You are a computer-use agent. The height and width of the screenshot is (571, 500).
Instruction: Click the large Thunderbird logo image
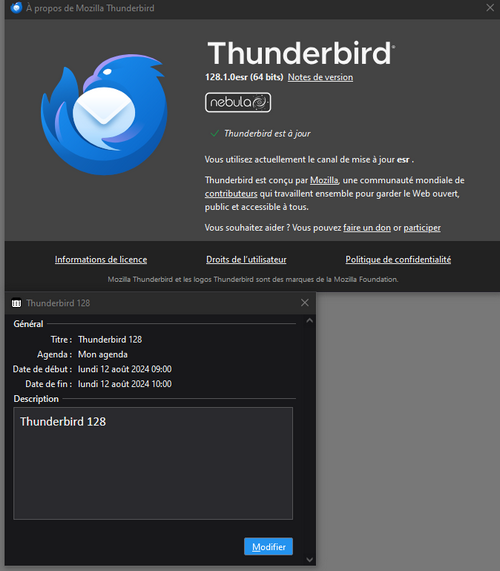(104, 115)
